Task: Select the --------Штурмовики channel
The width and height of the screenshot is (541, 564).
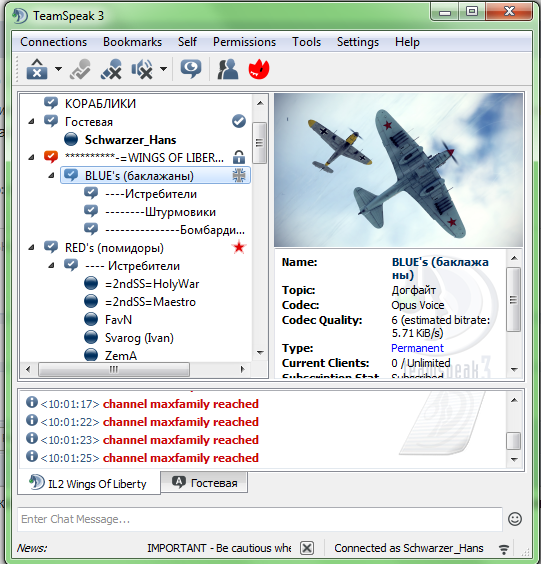Action: [x=160, y=212]
